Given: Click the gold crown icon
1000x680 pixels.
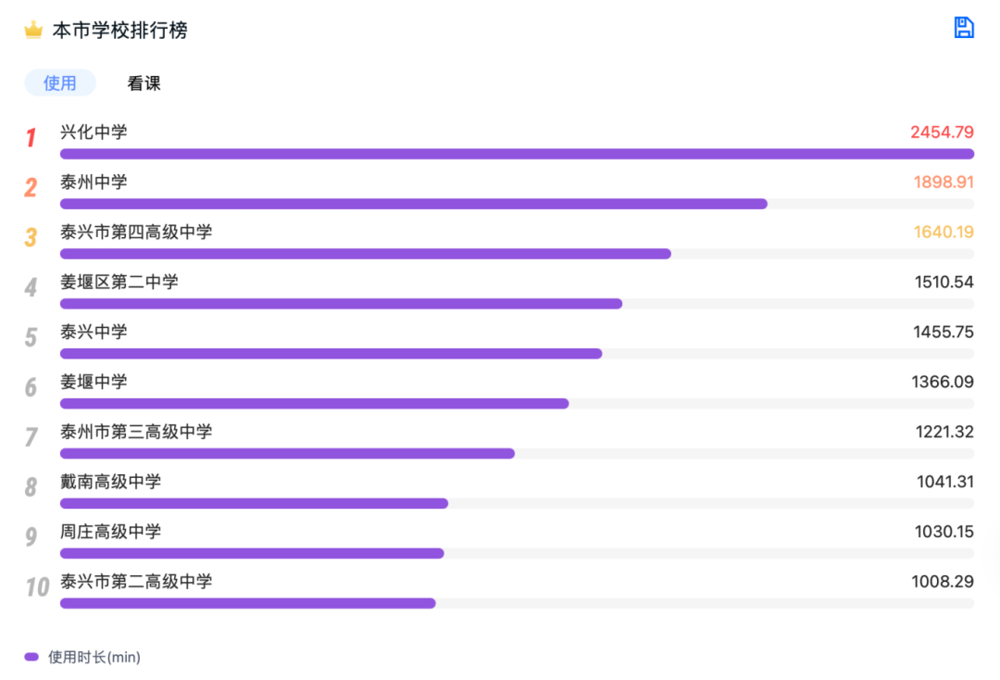Looking at the screenshot, I should [33, 30].
